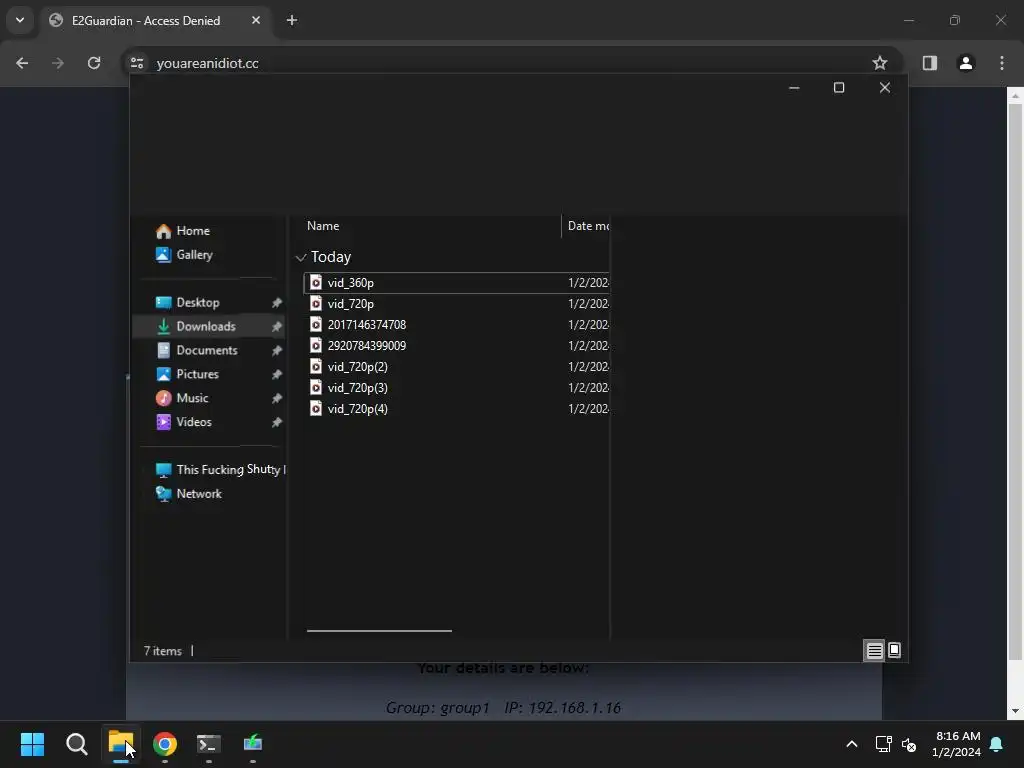
Task: Select the vid_720p(2) file
Action: point(456,366)
